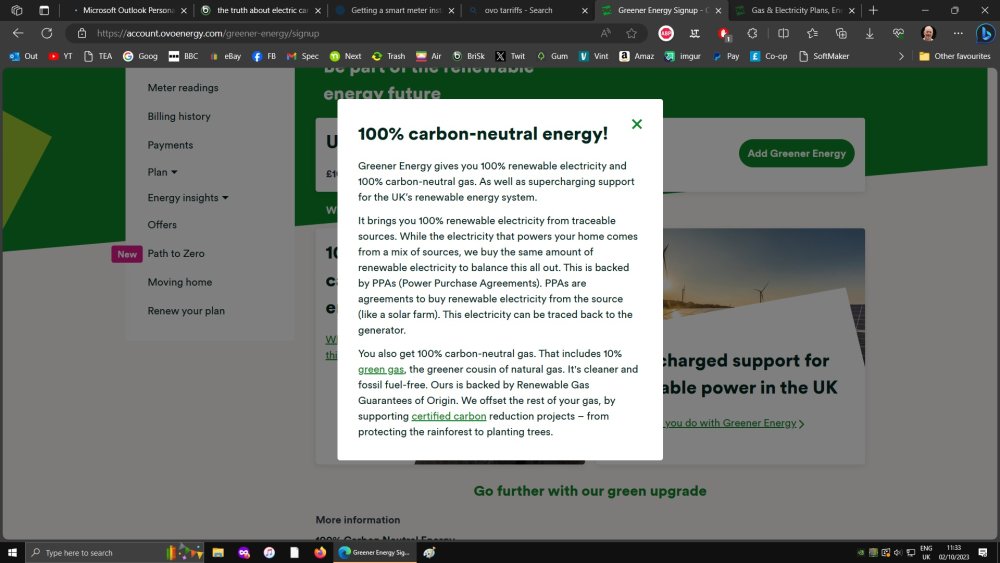The height and width of the screenshot is (563, 1000).
Task: Open the Adblock Plus extension
Action: click(x=666, y=33)
